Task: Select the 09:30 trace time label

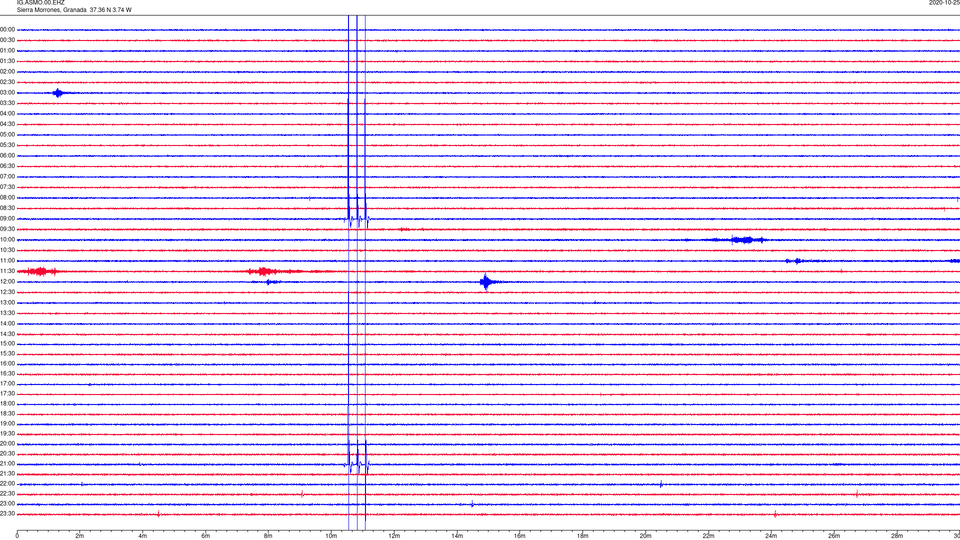Action: (x=7, y=229)
